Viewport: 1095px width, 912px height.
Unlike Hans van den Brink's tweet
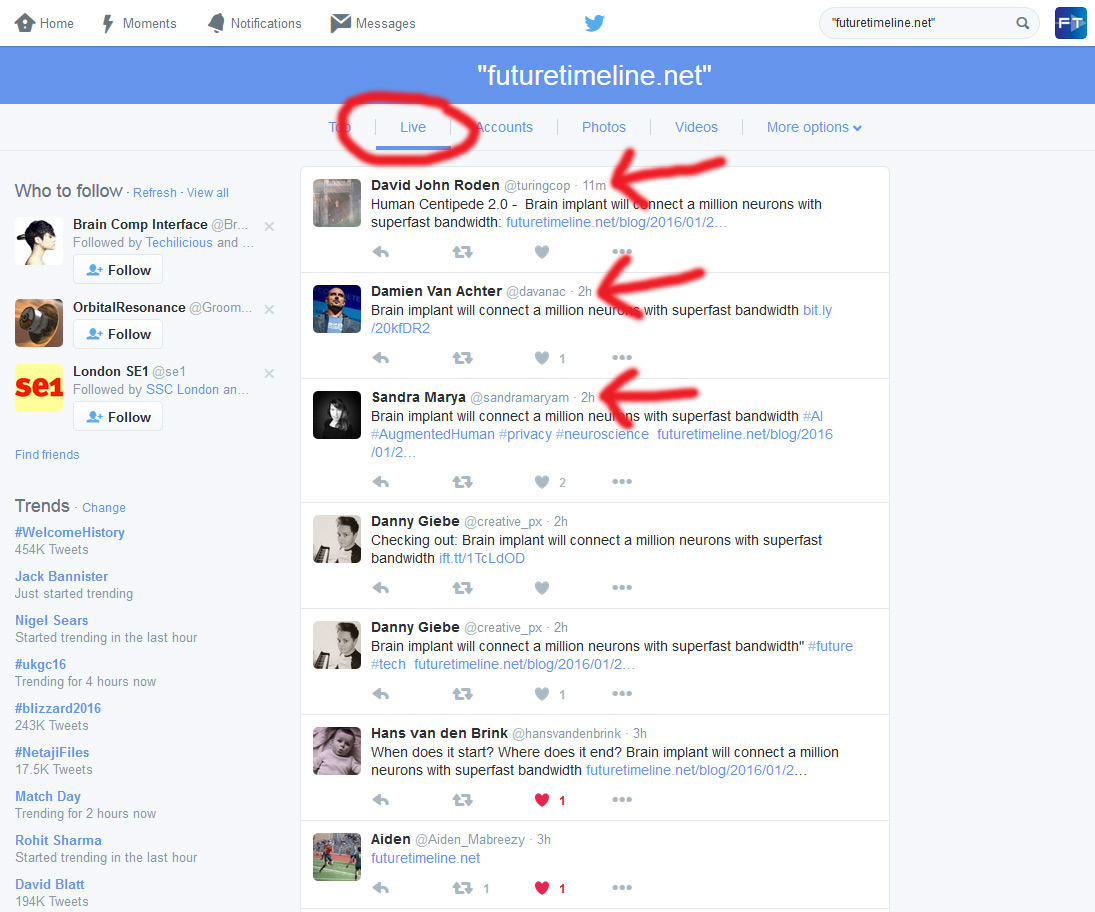click(542, 800)
